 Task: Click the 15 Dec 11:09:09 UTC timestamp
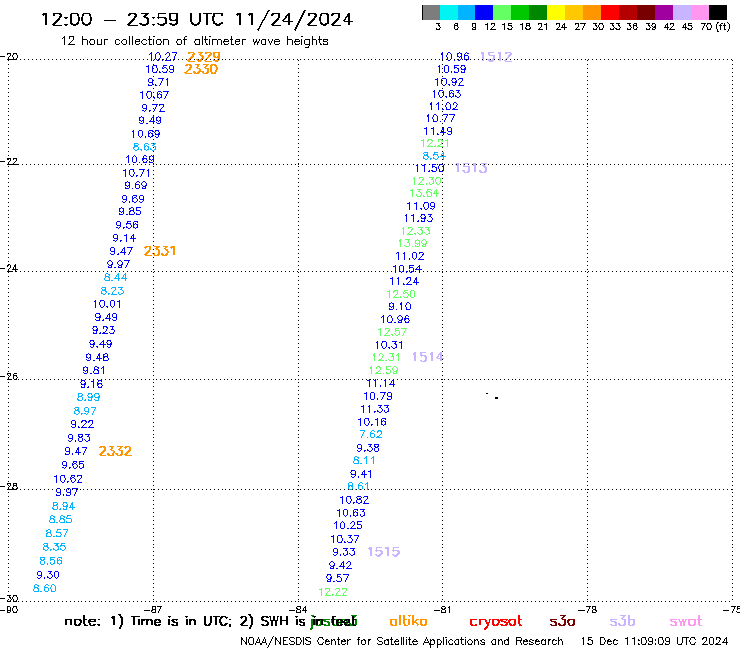[x=655, y=641]
